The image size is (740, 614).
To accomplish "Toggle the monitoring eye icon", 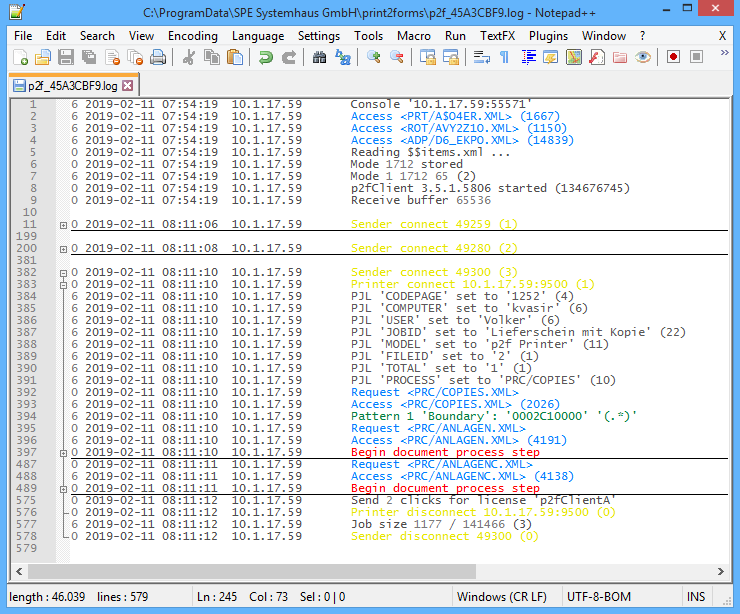I will 643,57.
